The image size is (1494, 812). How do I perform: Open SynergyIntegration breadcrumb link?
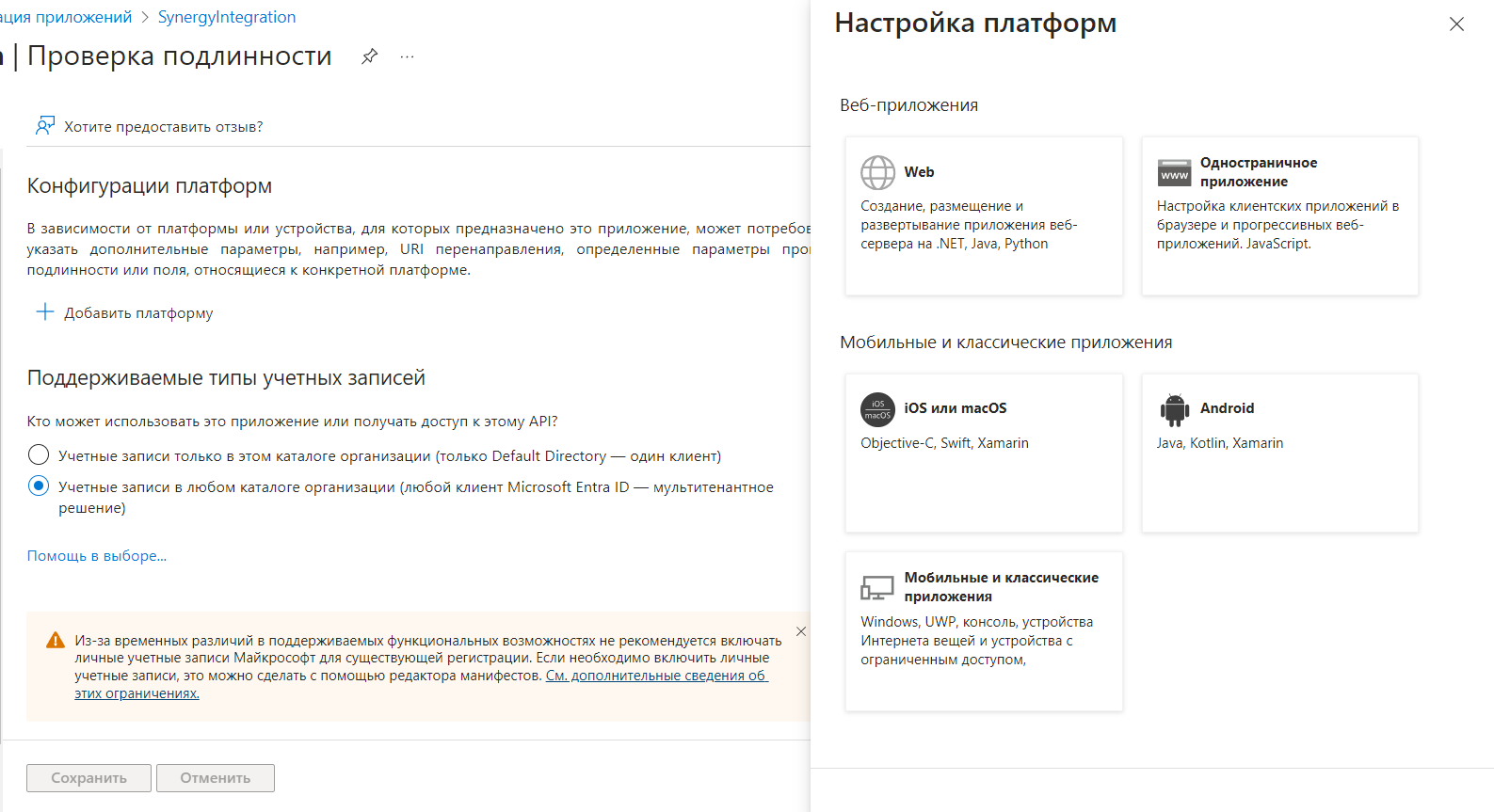tap(227, 17)
